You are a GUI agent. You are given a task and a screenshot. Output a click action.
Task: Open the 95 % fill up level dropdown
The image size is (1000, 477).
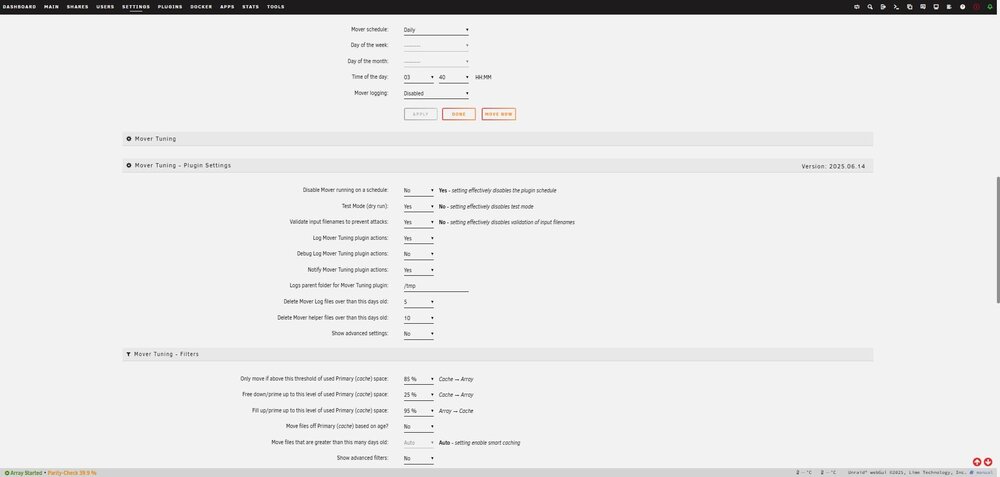tap(418, 411)
